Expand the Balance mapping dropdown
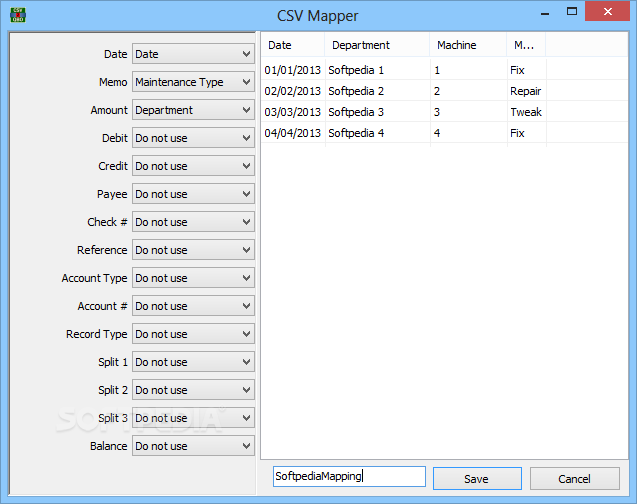This screenshot has width=637, height=504. click(193, 446)
